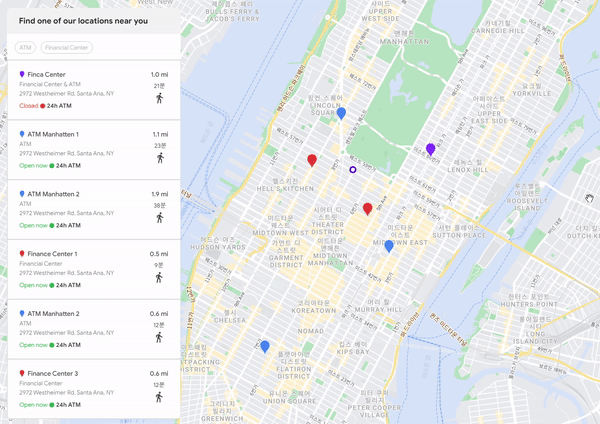This screenshot has width=600, height=424.
Task: Click red map pin east of Theater District
Action: (x=367, y=208)
